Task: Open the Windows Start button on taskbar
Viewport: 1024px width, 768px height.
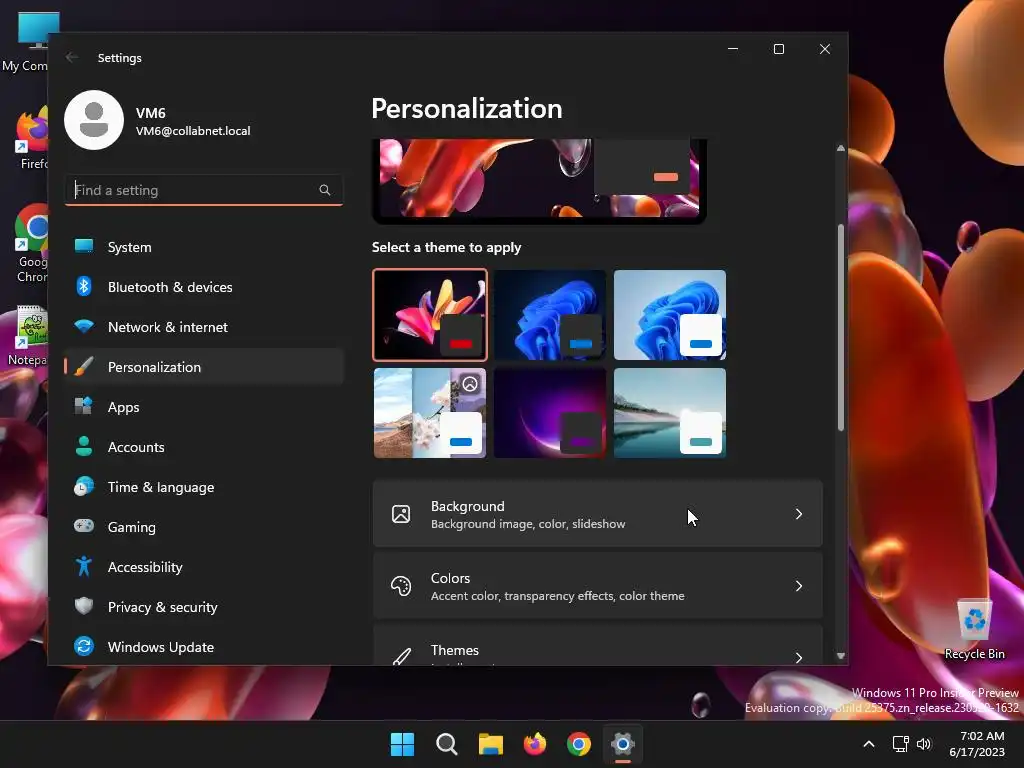Action: [x=402, y=744]
